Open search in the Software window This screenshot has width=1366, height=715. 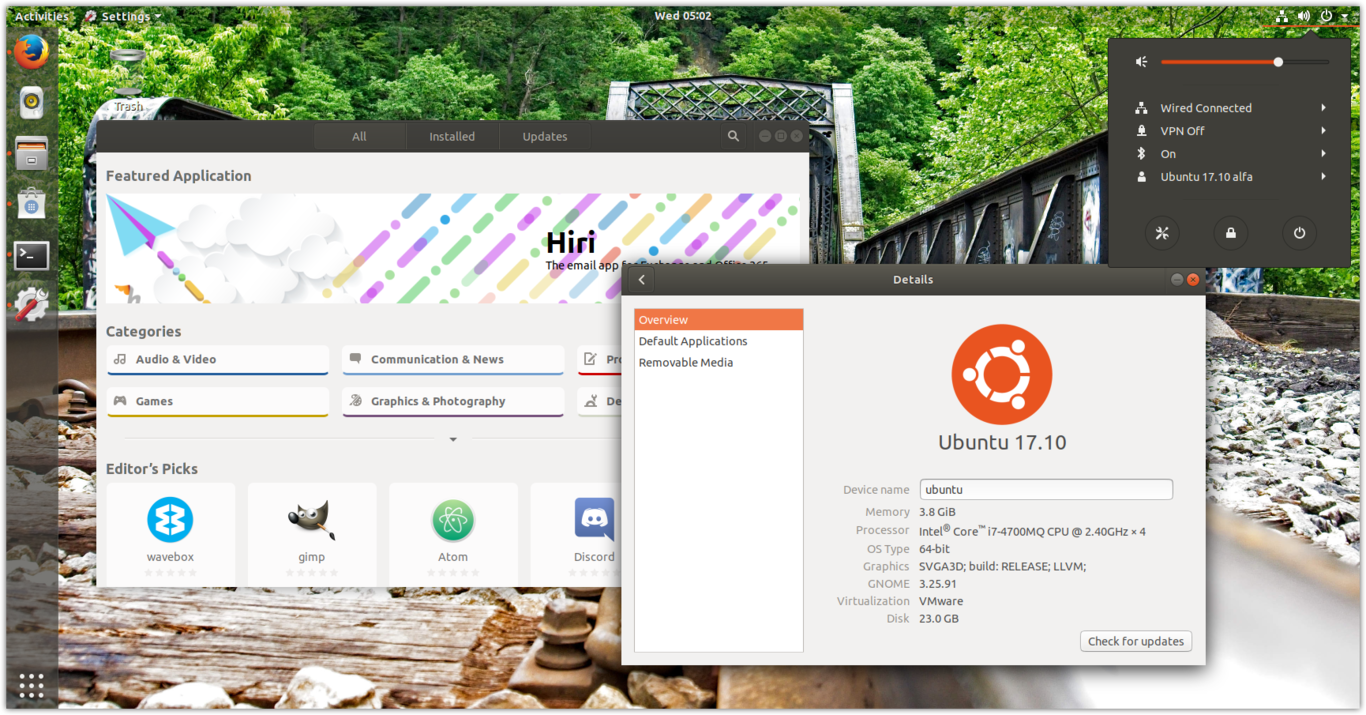[733, 136]
